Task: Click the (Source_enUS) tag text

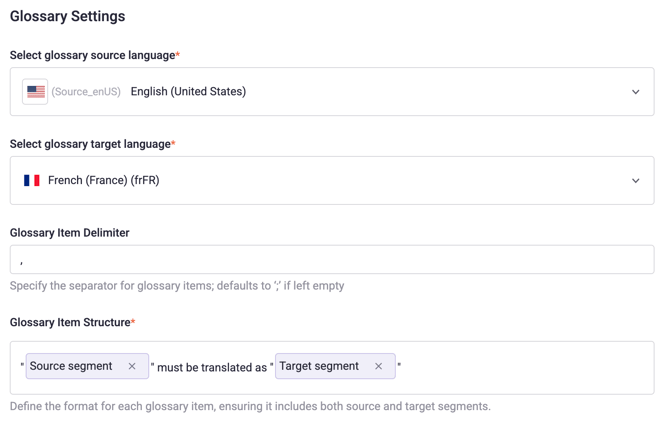Action: click(x=86, y=92)
